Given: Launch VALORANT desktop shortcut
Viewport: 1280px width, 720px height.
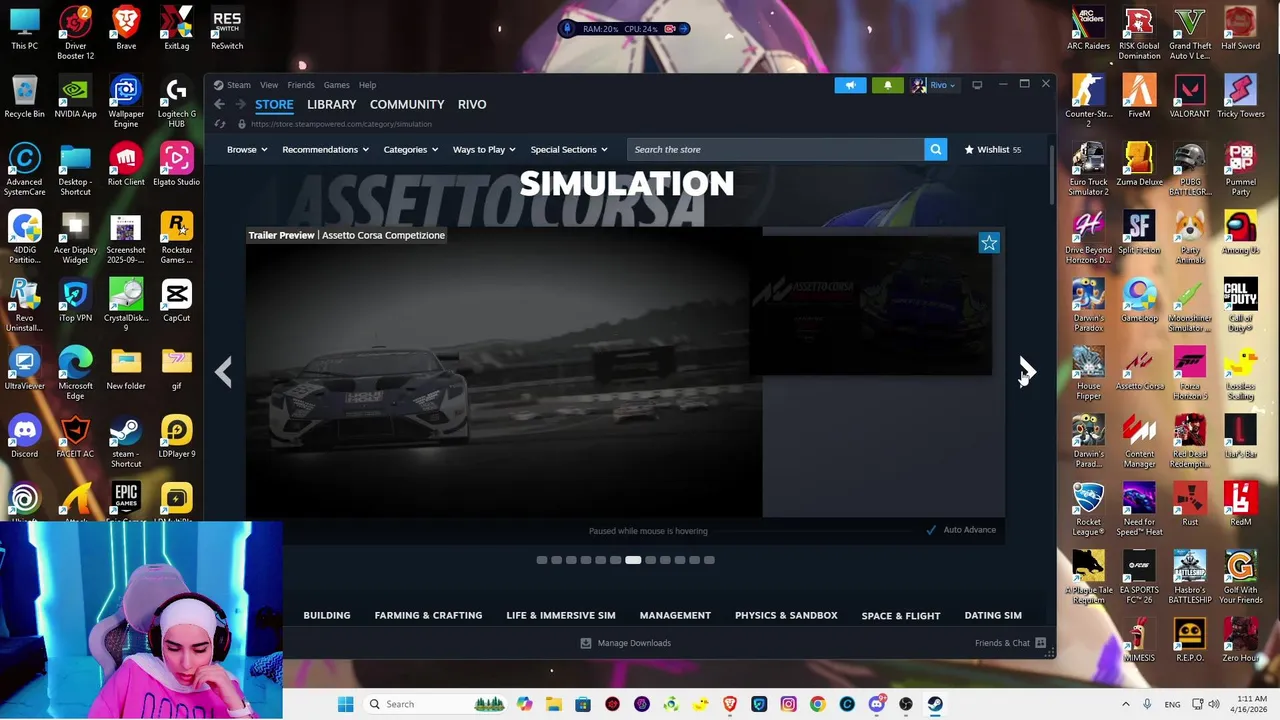Looking at the screenshot, I should point(1190,98).
